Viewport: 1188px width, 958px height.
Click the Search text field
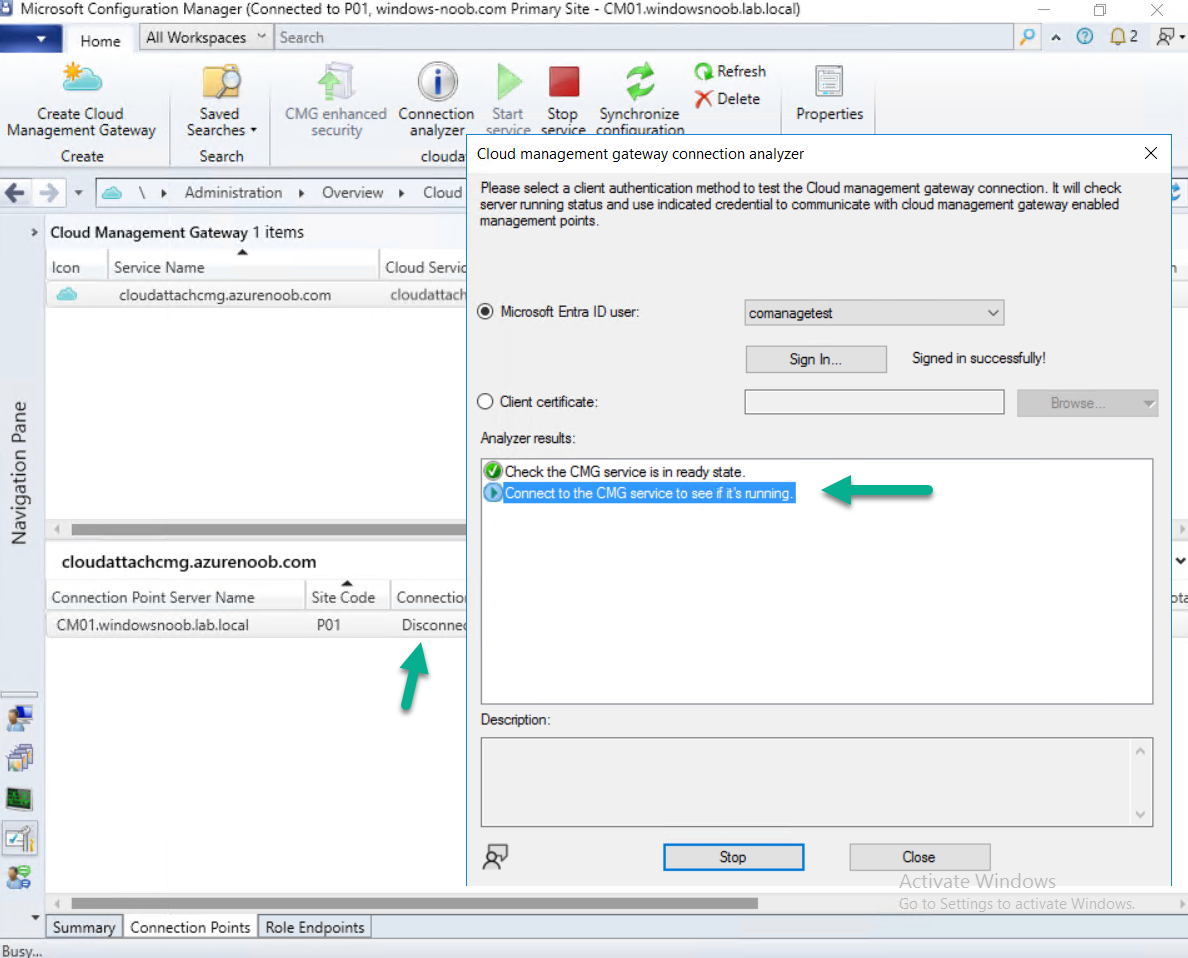[x=644, y=37]
